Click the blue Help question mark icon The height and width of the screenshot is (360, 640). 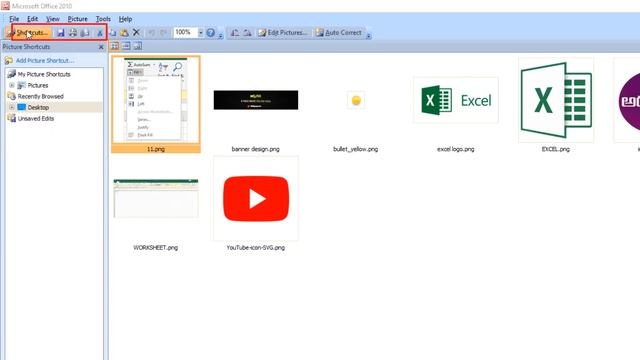211,33
